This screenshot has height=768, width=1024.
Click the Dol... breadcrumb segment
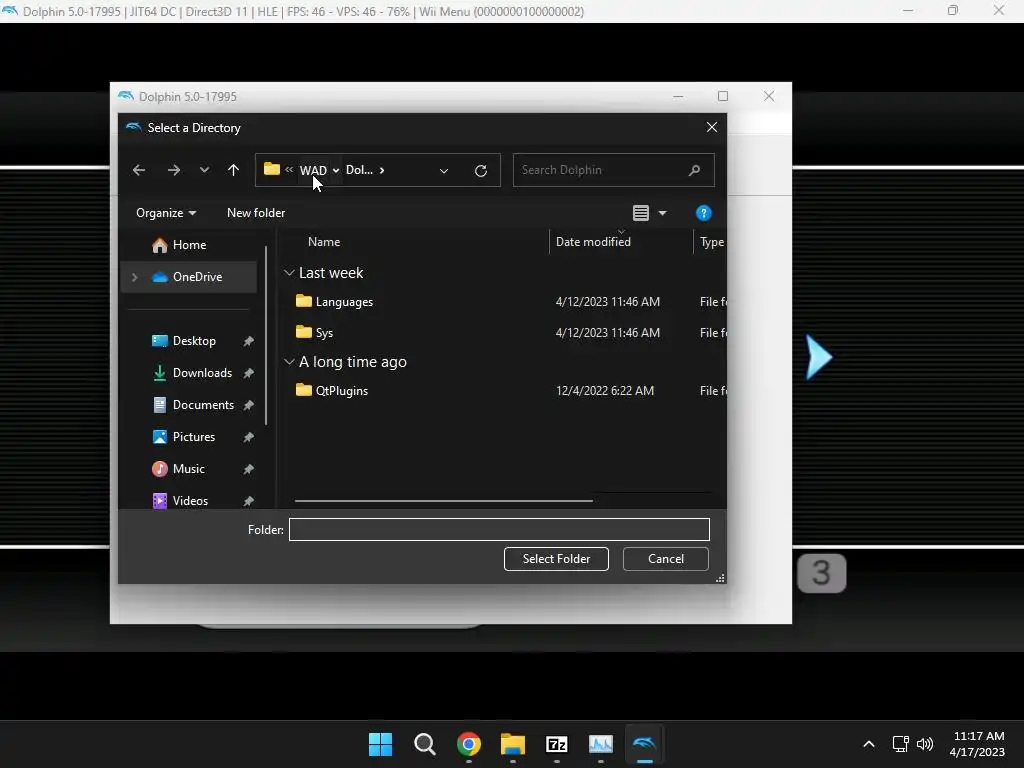click(x=359, y=170)
